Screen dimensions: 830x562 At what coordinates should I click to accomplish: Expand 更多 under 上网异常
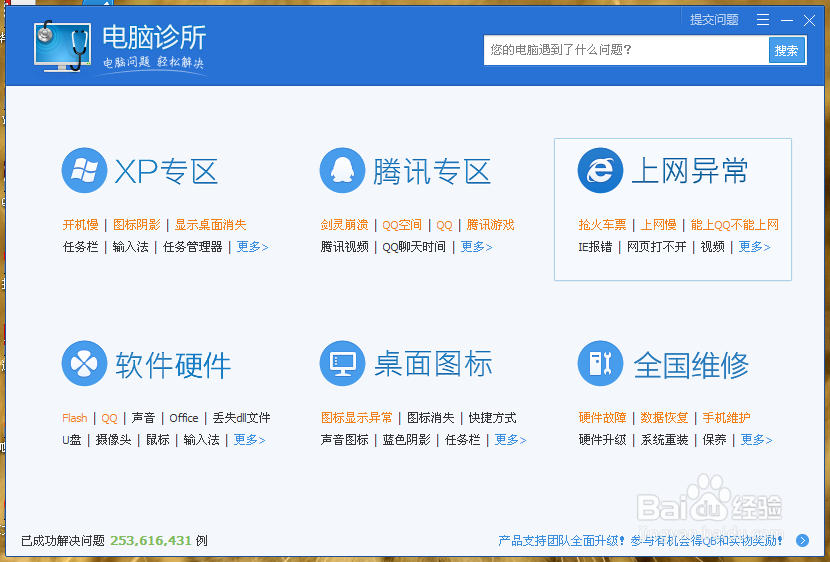click(754, 247)
